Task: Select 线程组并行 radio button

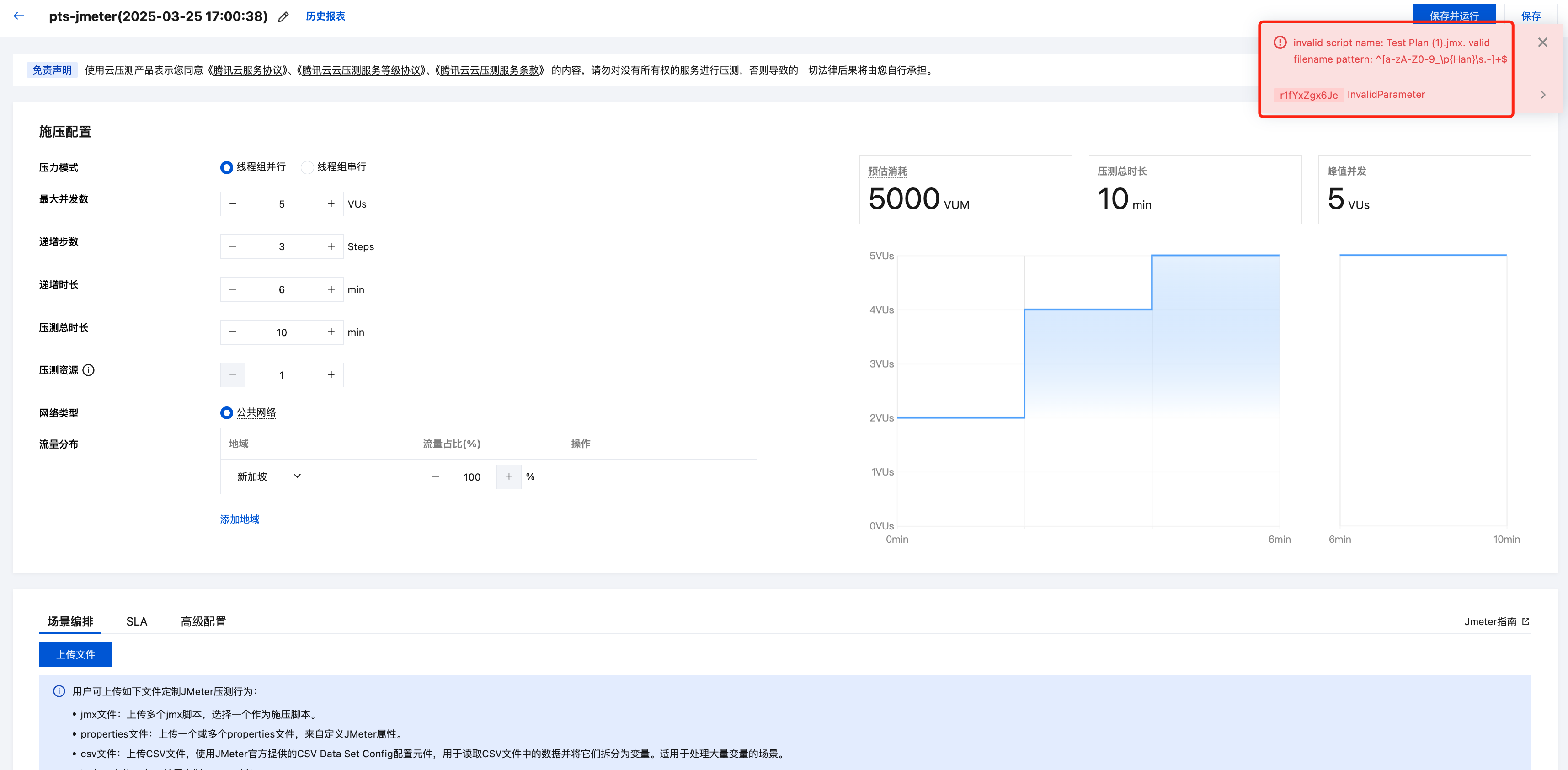Action: click(226, 167)
